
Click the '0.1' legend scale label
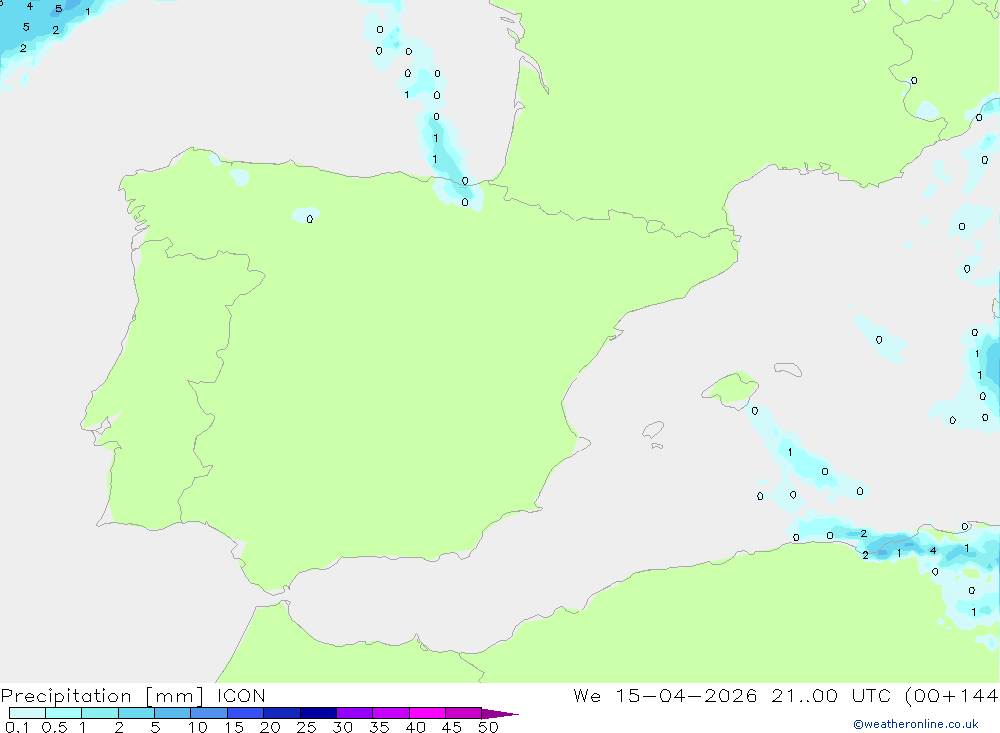pos(17,727)
